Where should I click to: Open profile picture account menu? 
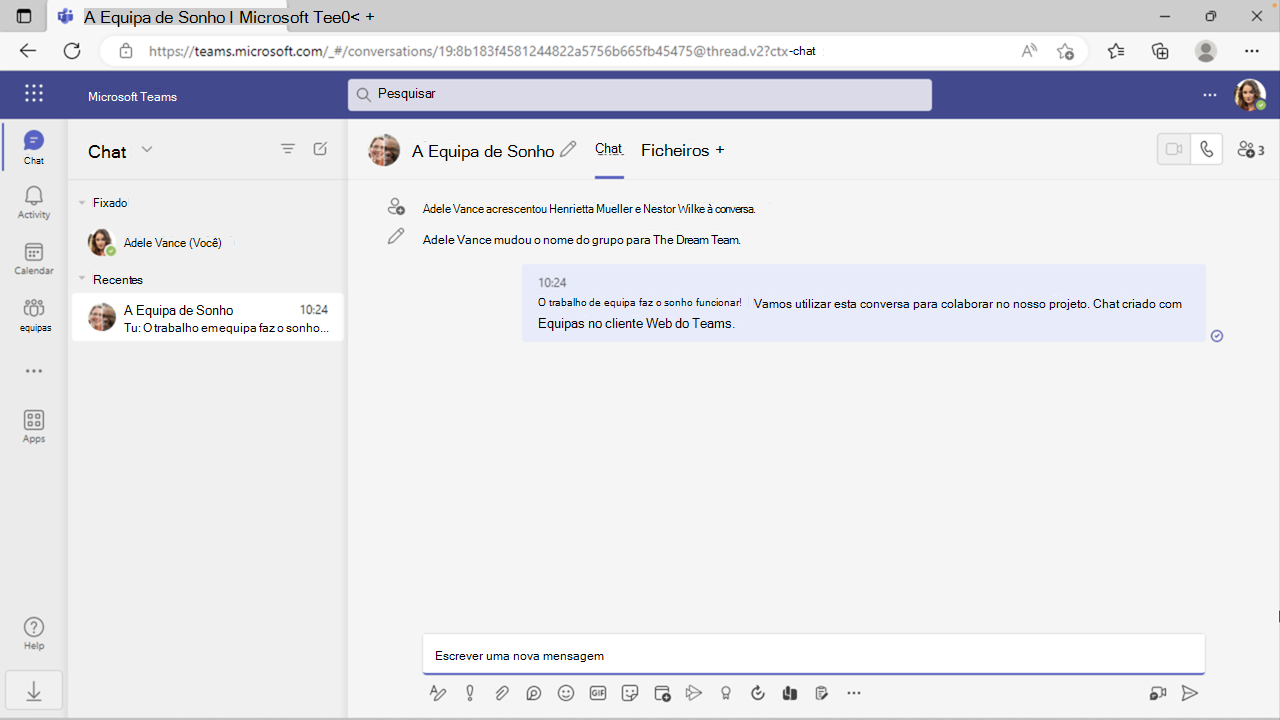(x=1250, y=95)
